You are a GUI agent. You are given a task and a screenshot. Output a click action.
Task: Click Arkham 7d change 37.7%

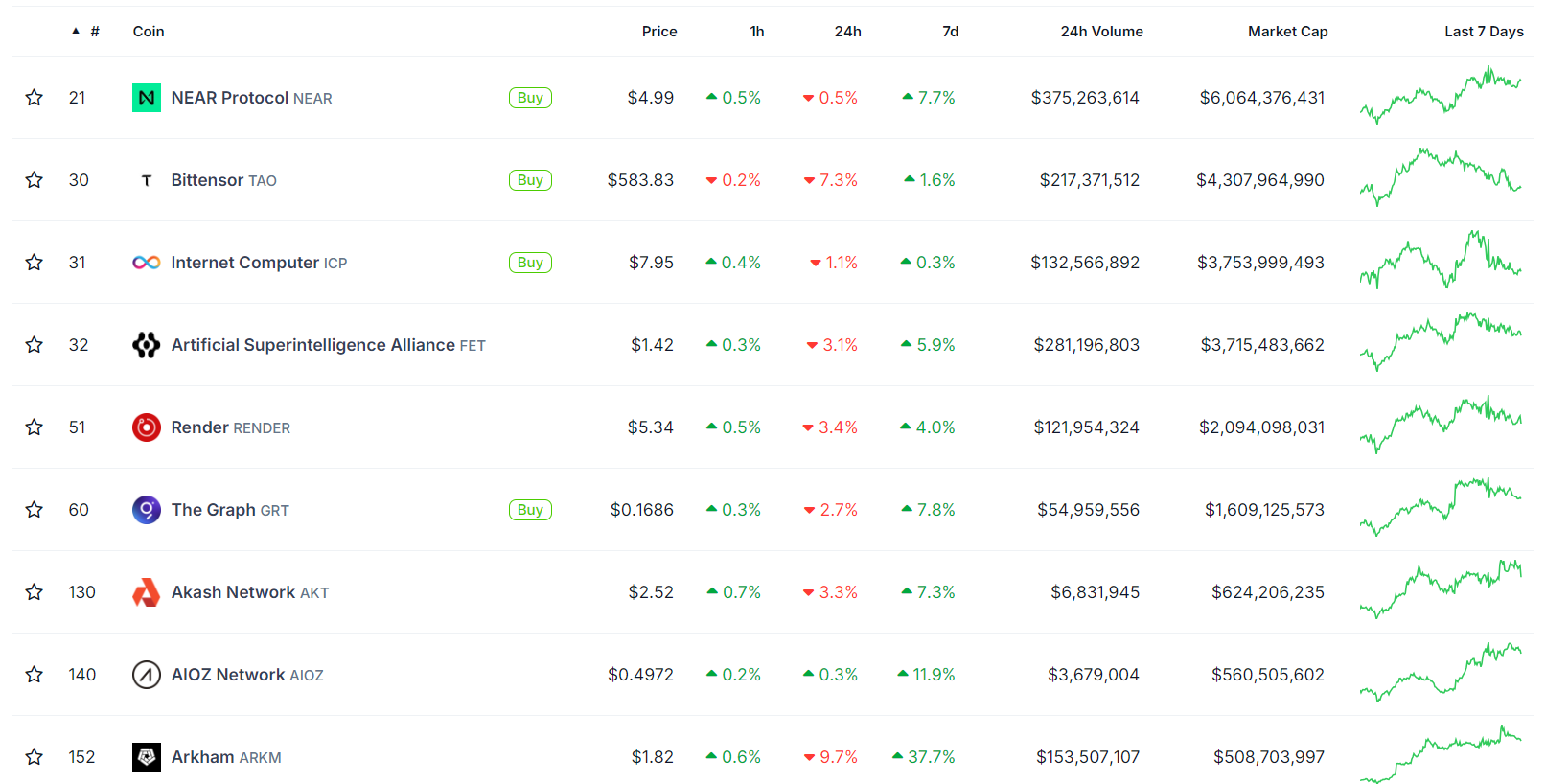[x=924, y=757]
